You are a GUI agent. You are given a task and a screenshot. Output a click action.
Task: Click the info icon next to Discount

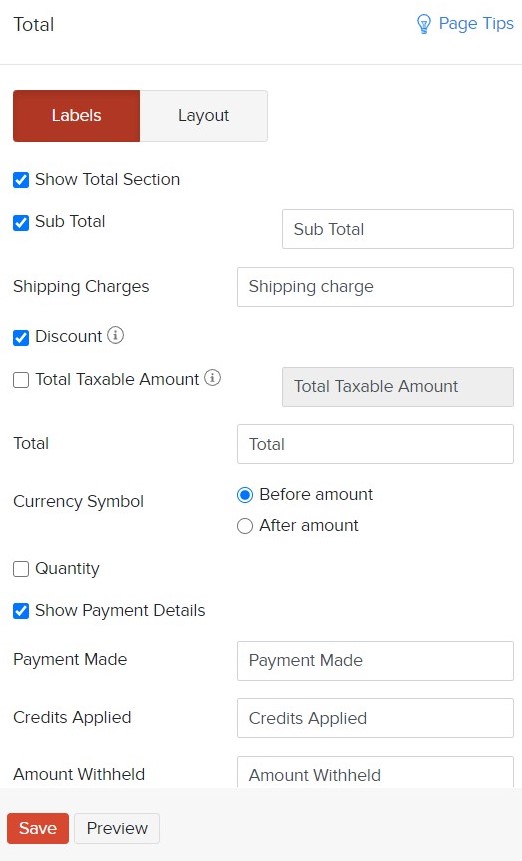pos(115,335)
